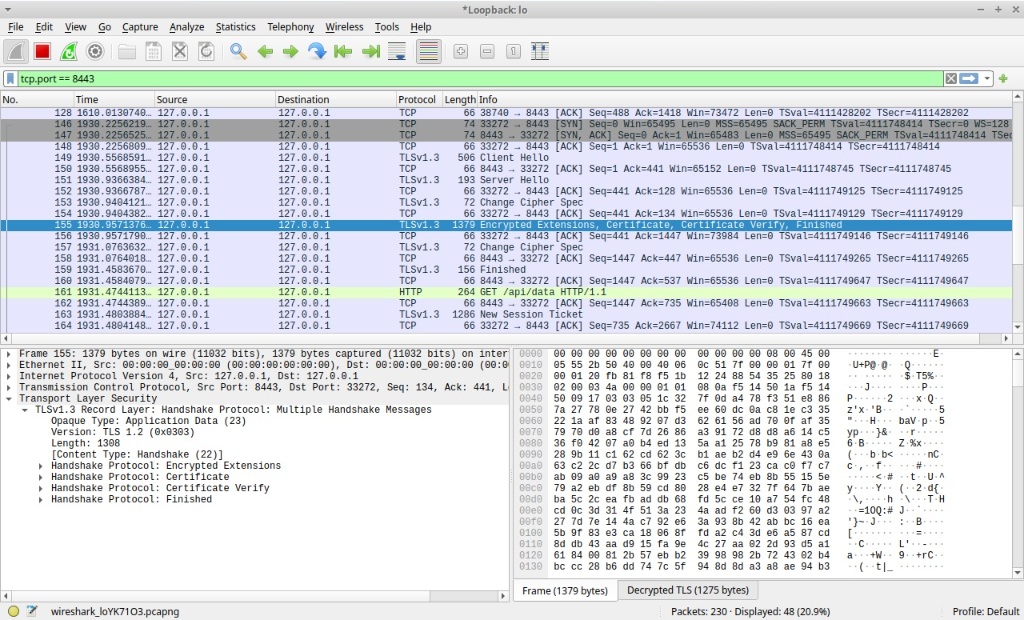Viewport: 1024px width, 620px height.
Task: Go forward in packet history
Action: (x=291, y=52)
